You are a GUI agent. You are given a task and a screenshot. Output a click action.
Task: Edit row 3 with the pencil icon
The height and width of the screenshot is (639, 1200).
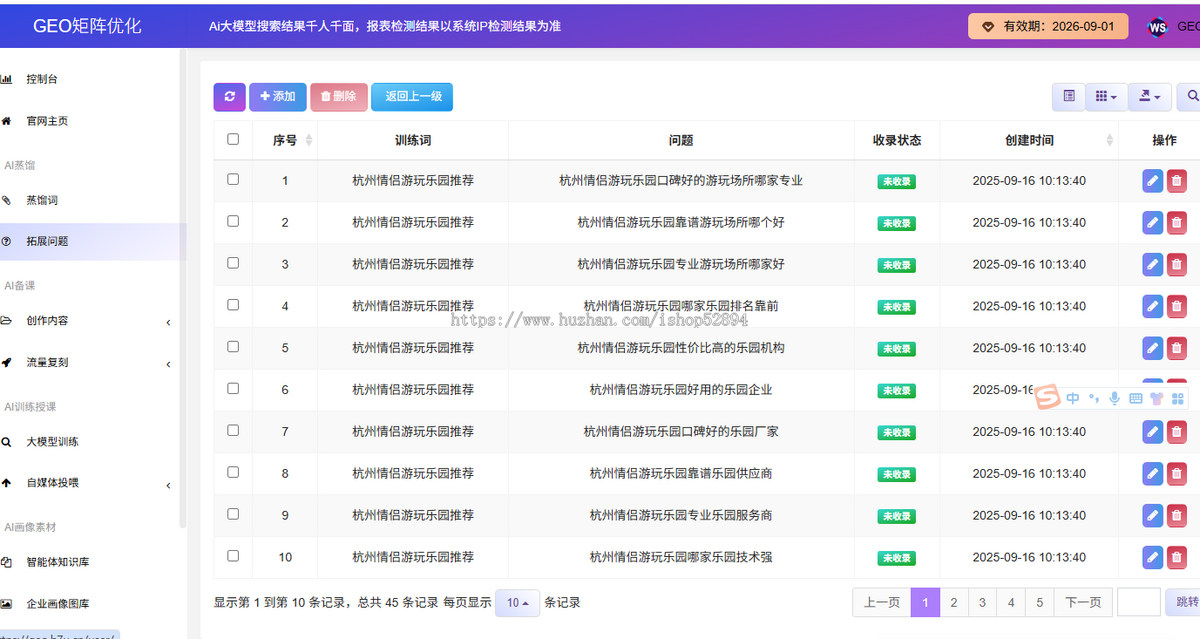pyautogui.click(x=1153, y=265)
